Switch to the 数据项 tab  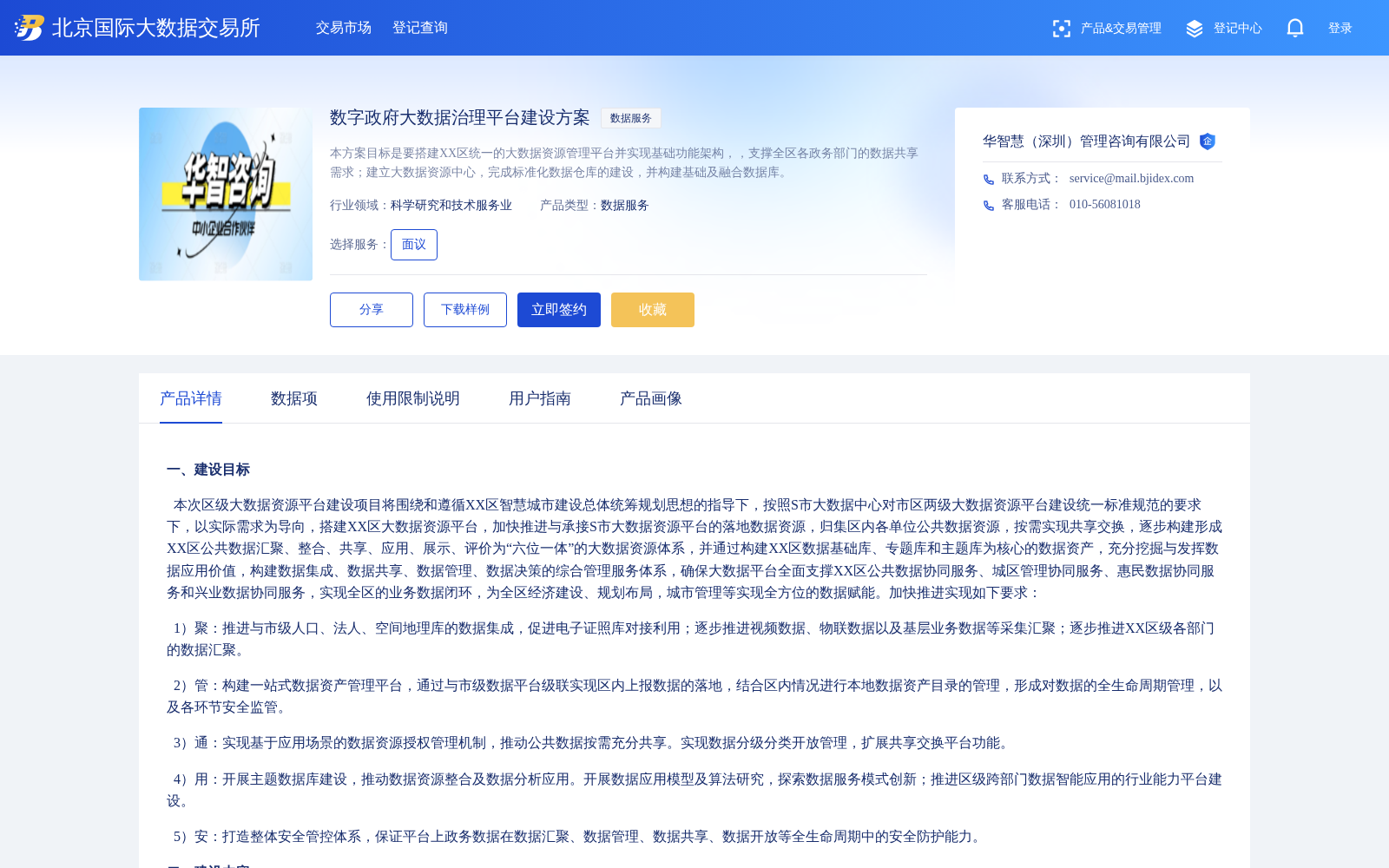point(294,398)
